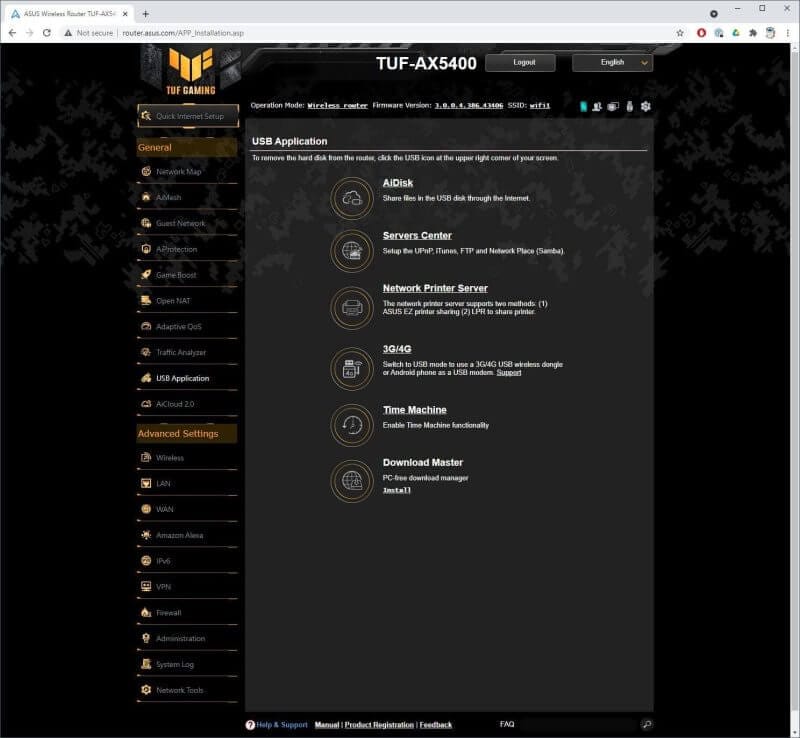Open Servers Center globe icon
The image size is (800, 738).
[x=351, y=250]
